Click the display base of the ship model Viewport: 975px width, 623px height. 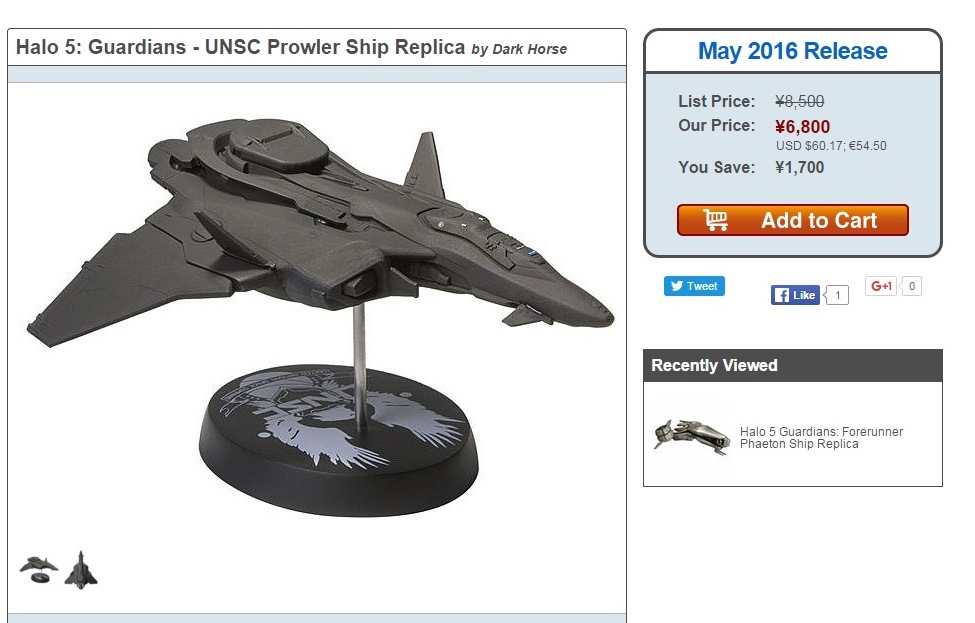[339, 441]
